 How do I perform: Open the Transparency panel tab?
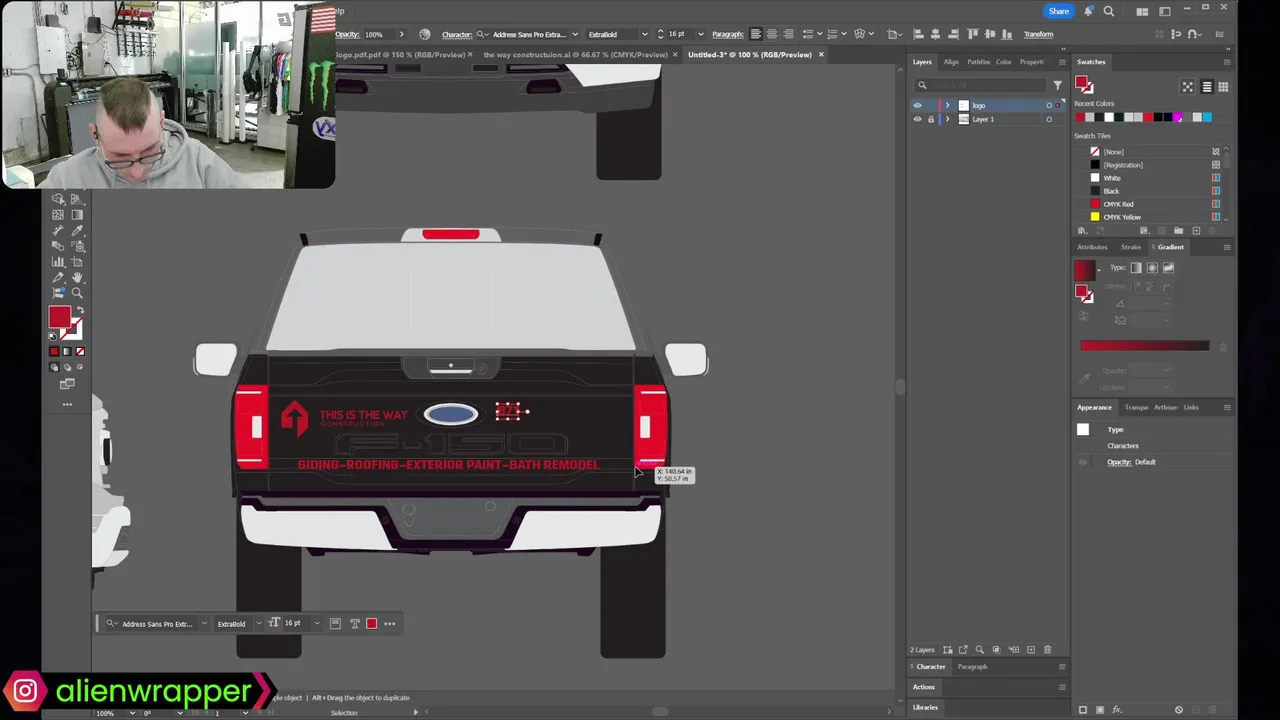tap(1136, 407)
